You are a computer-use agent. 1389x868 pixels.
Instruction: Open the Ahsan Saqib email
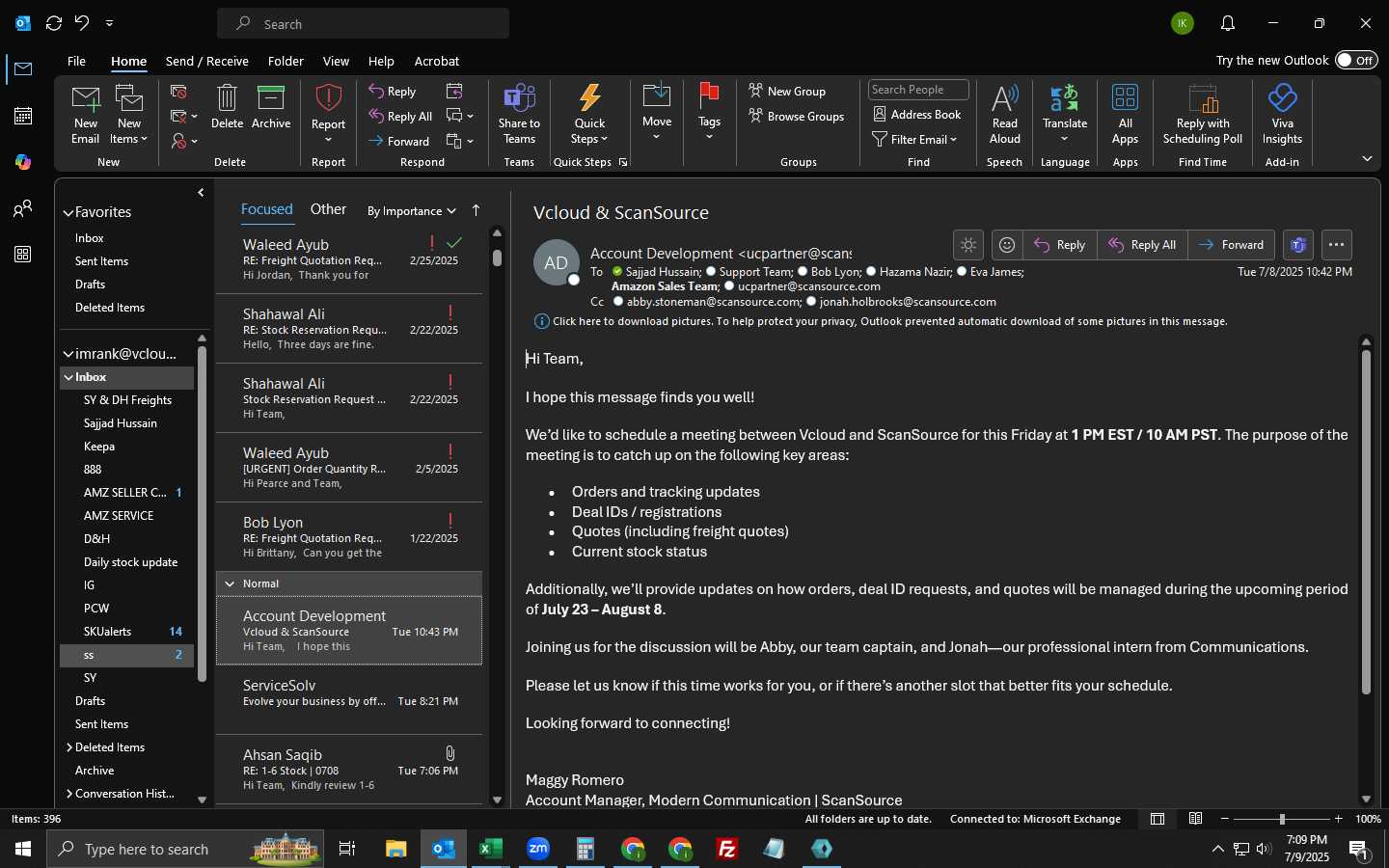pyautogui.click(x=349, y=770)
